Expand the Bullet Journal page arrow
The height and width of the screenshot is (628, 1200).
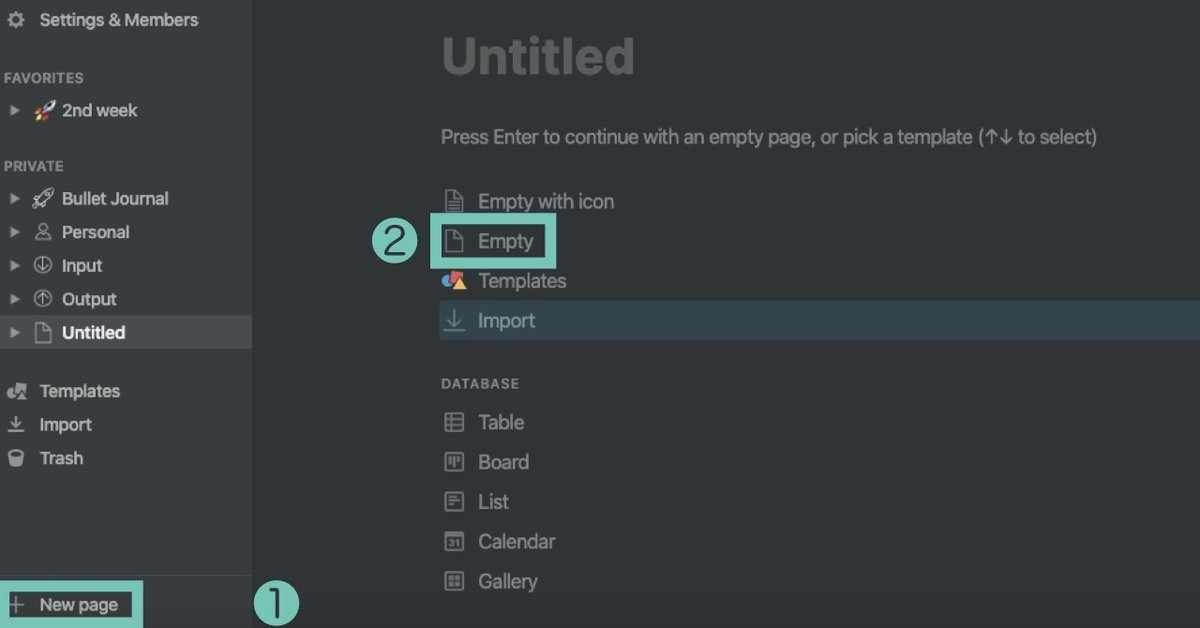[x=14, y=199]
